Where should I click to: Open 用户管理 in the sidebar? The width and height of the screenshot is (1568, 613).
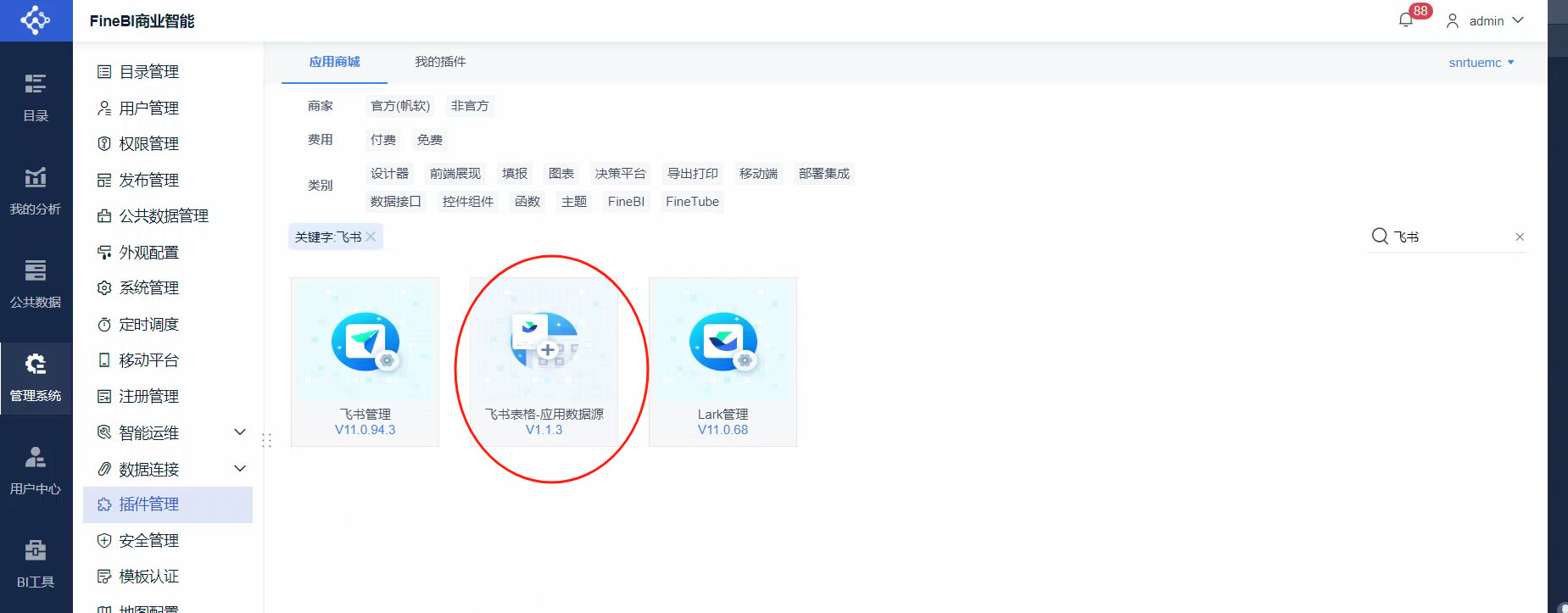168,108
